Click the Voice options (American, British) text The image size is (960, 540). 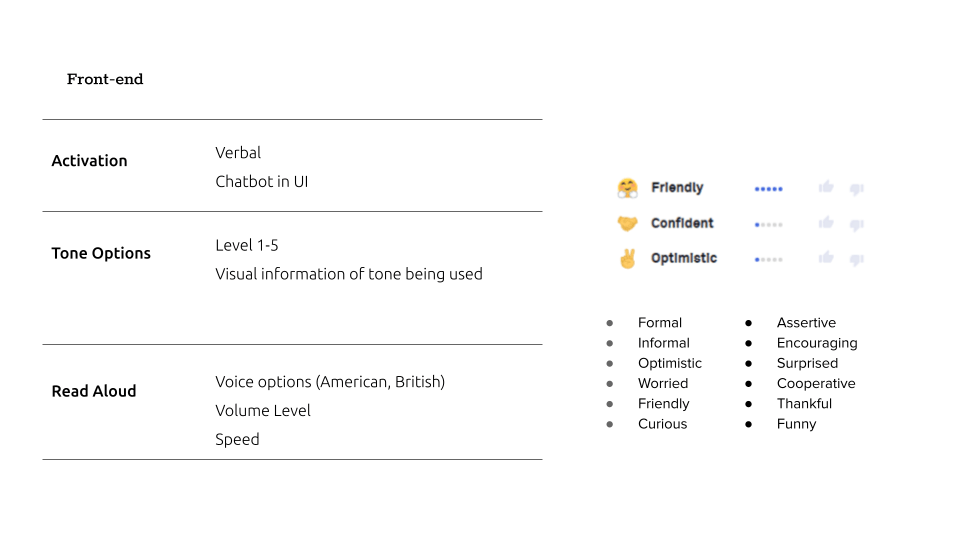point(330,382)
